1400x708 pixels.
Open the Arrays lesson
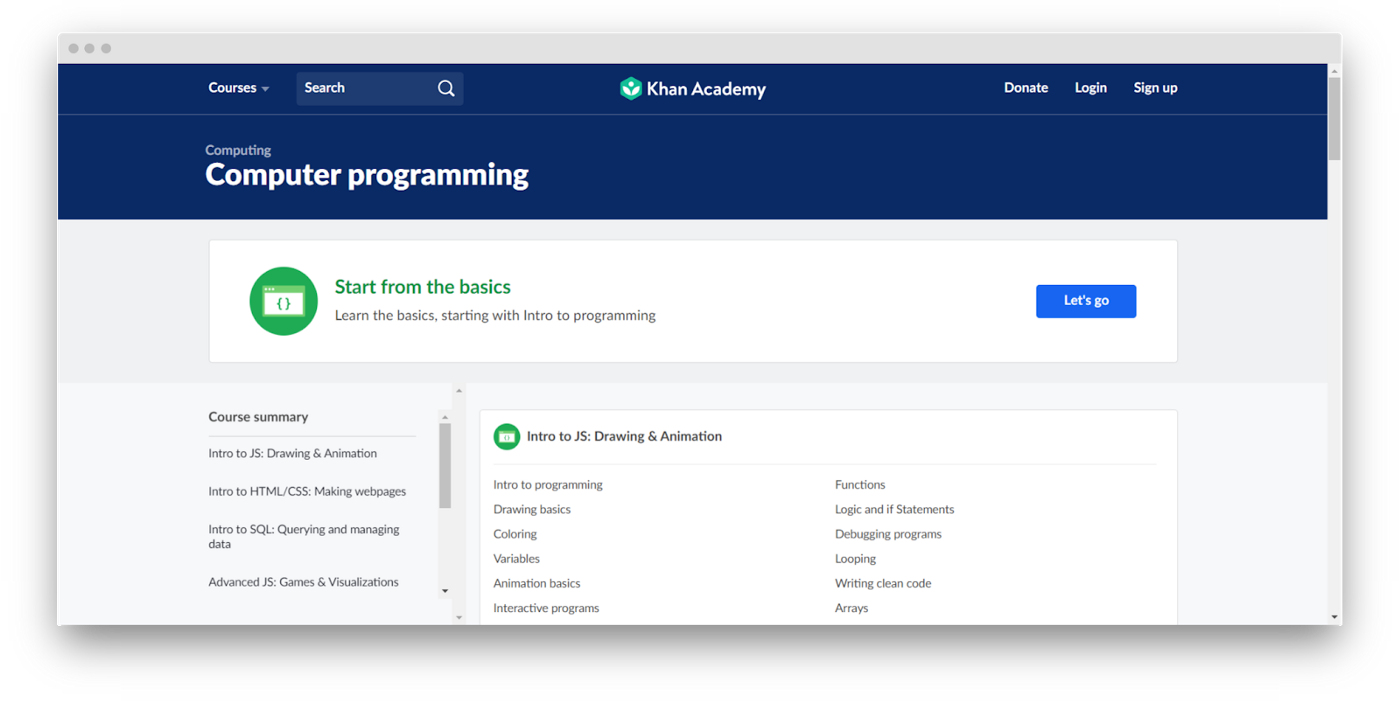click(852, 608)
